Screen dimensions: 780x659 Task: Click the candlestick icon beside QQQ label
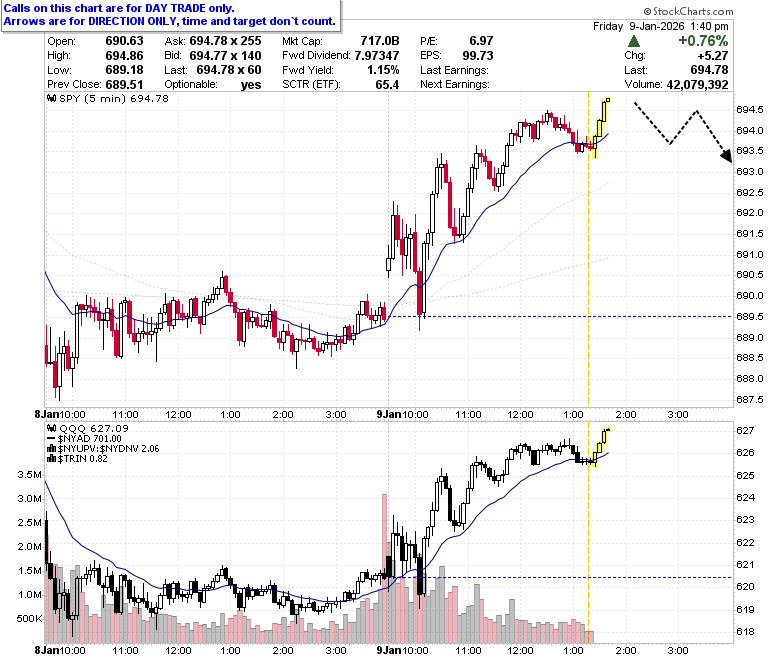(x=51, y=428)
